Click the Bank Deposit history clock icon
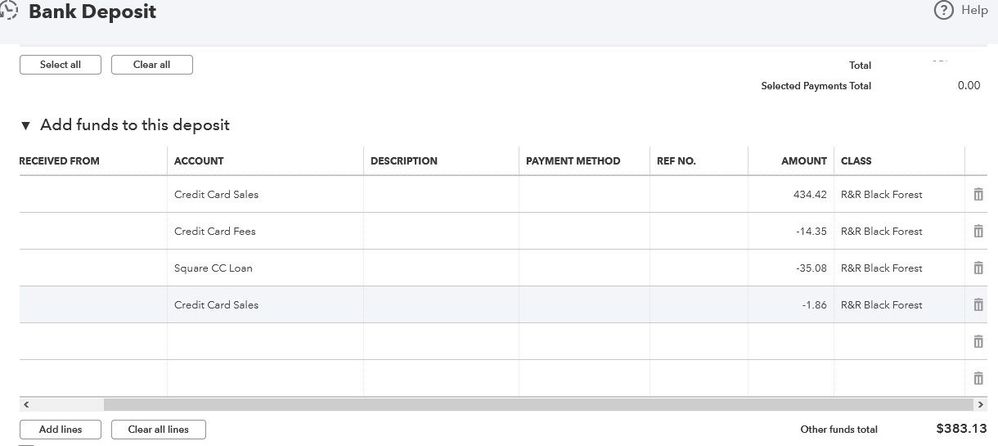 point(10,12)
